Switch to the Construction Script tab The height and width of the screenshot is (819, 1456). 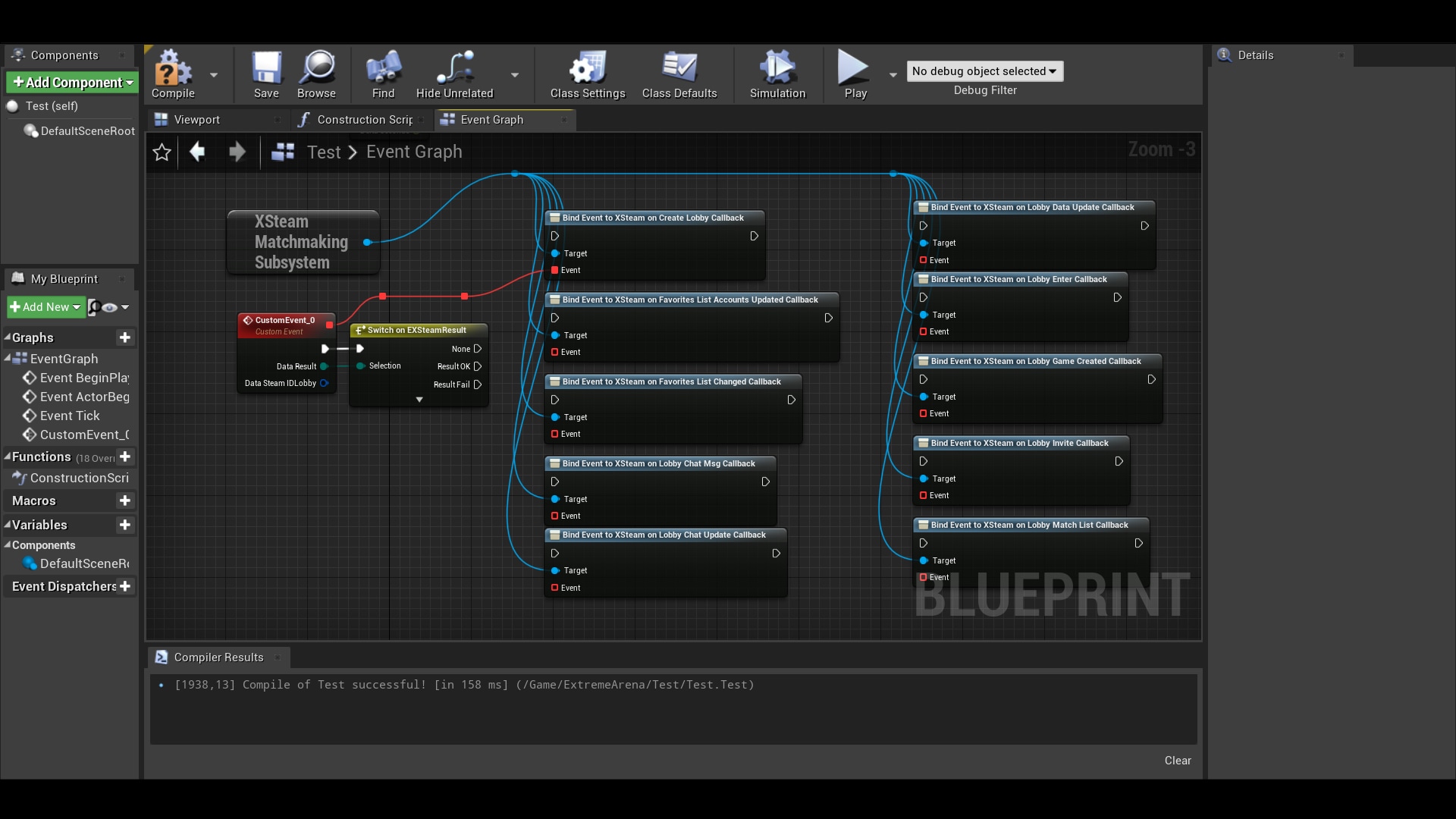point(358,119)
